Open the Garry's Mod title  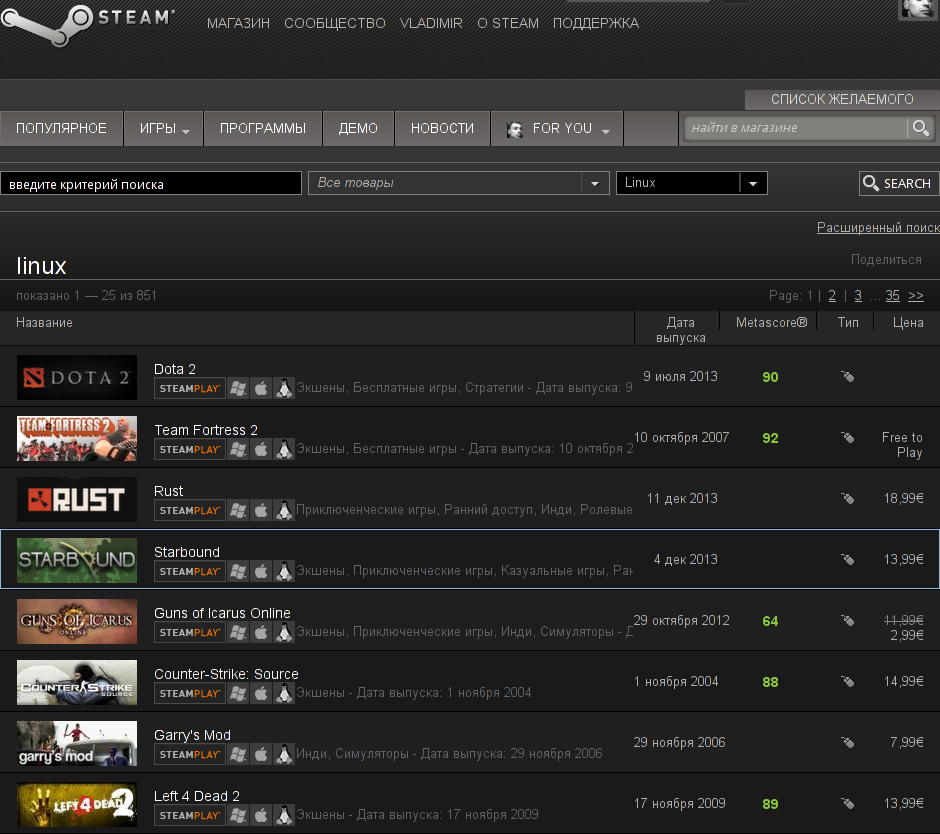[192, 735]
